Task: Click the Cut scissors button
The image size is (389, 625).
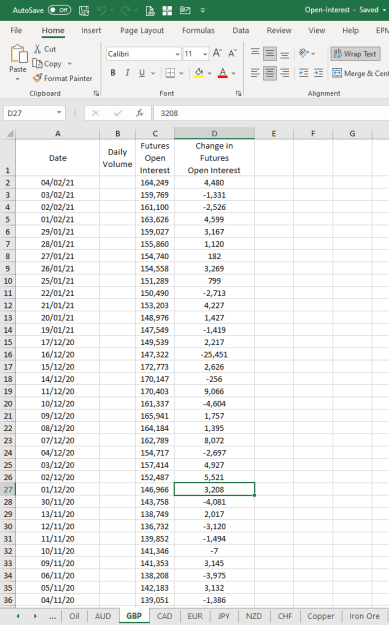Action: point(45,49)
